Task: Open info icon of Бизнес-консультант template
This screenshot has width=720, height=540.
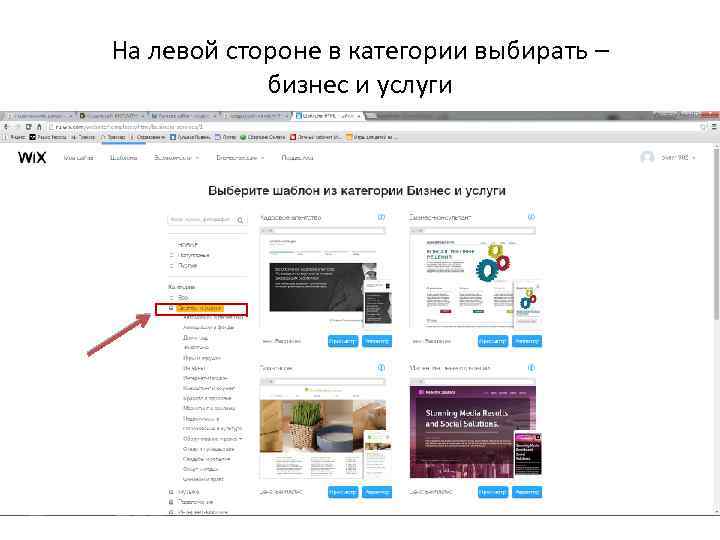Action: (x=531, y=217)
